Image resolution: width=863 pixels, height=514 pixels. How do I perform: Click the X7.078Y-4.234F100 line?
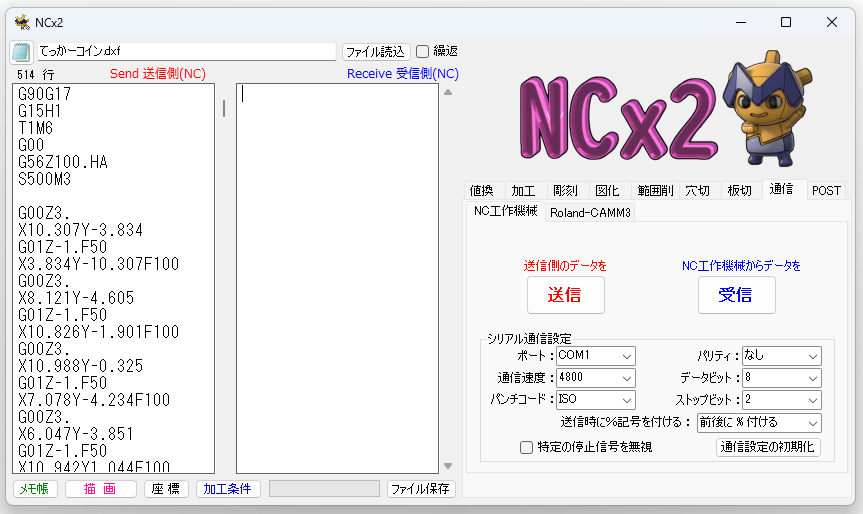[94, 400]
